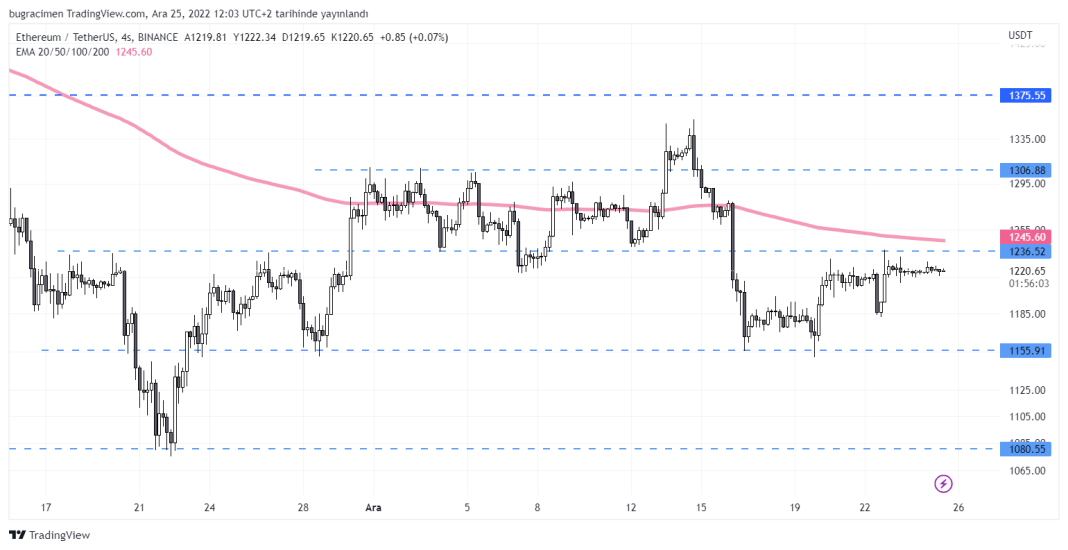Click the date label 21 on time axis

click(x=140, y=508)
